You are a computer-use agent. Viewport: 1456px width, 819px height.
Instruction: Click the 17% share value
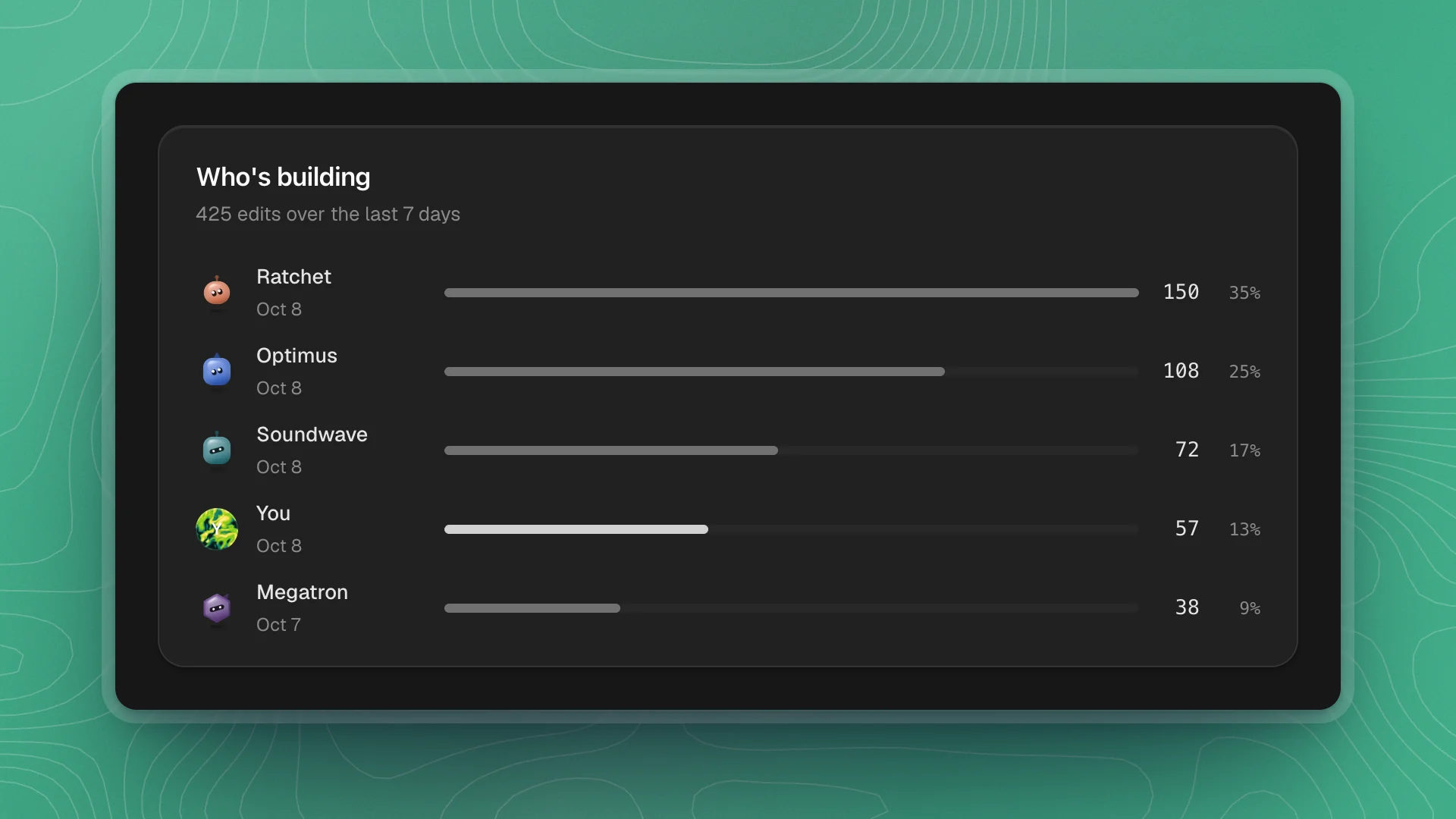coord(1244,450)
